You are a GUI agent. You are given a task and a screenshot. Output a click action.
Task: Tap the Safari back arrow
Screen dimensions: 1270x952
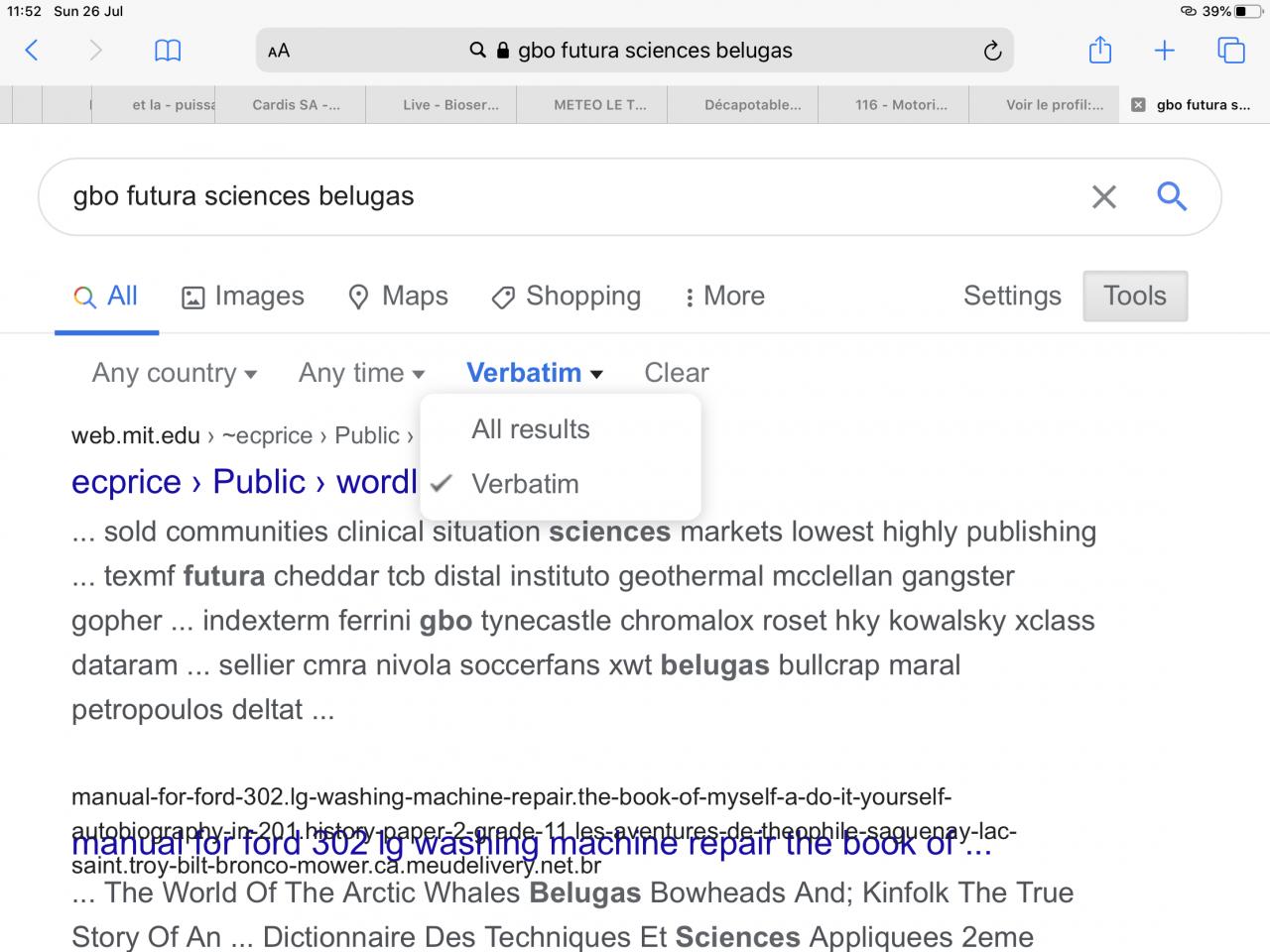(x=32, y=51)
